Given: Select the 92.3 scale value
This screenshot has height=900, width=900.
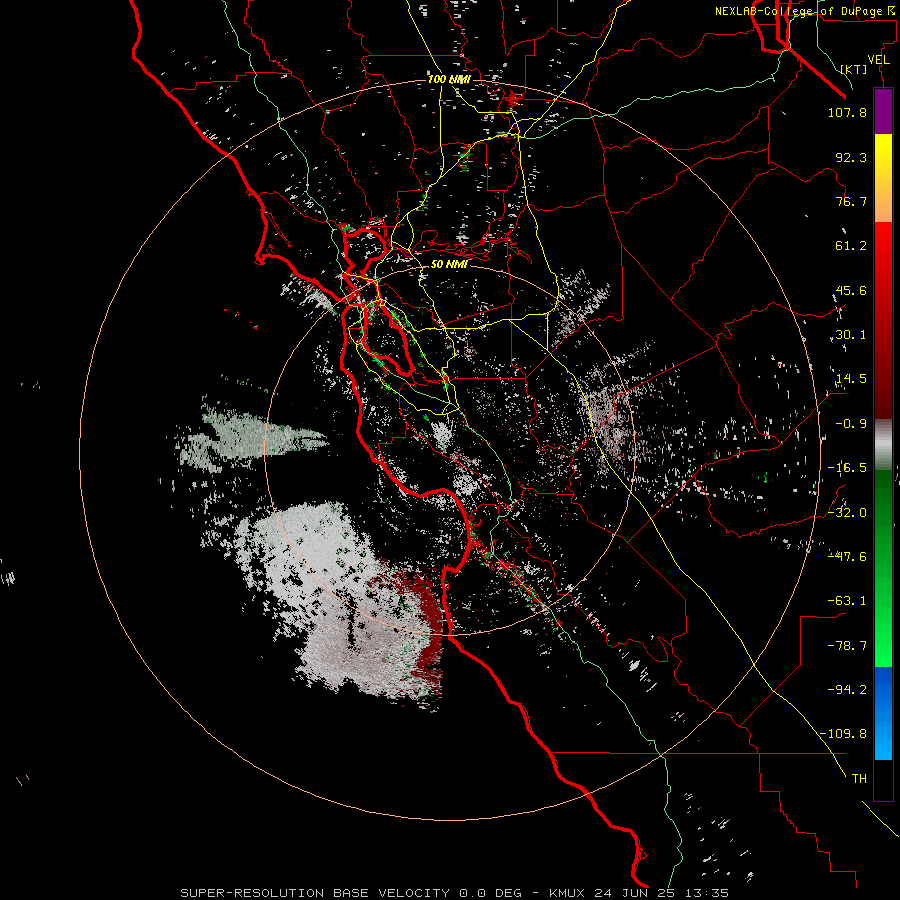Looking at the screenshot, I should coord(851,157).
